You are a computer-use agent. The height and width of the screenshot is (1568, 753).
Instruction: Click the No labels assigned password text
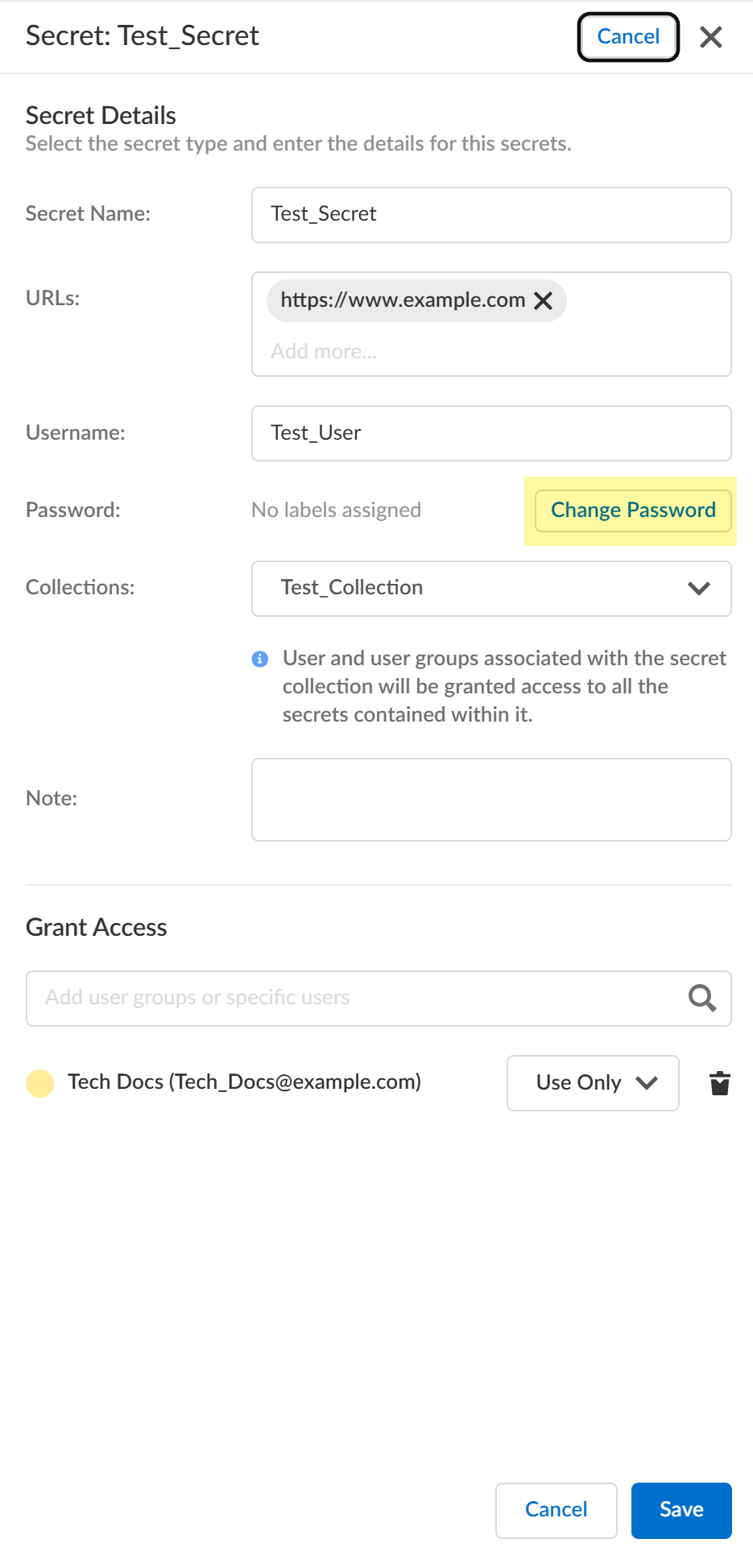(336, 510)
